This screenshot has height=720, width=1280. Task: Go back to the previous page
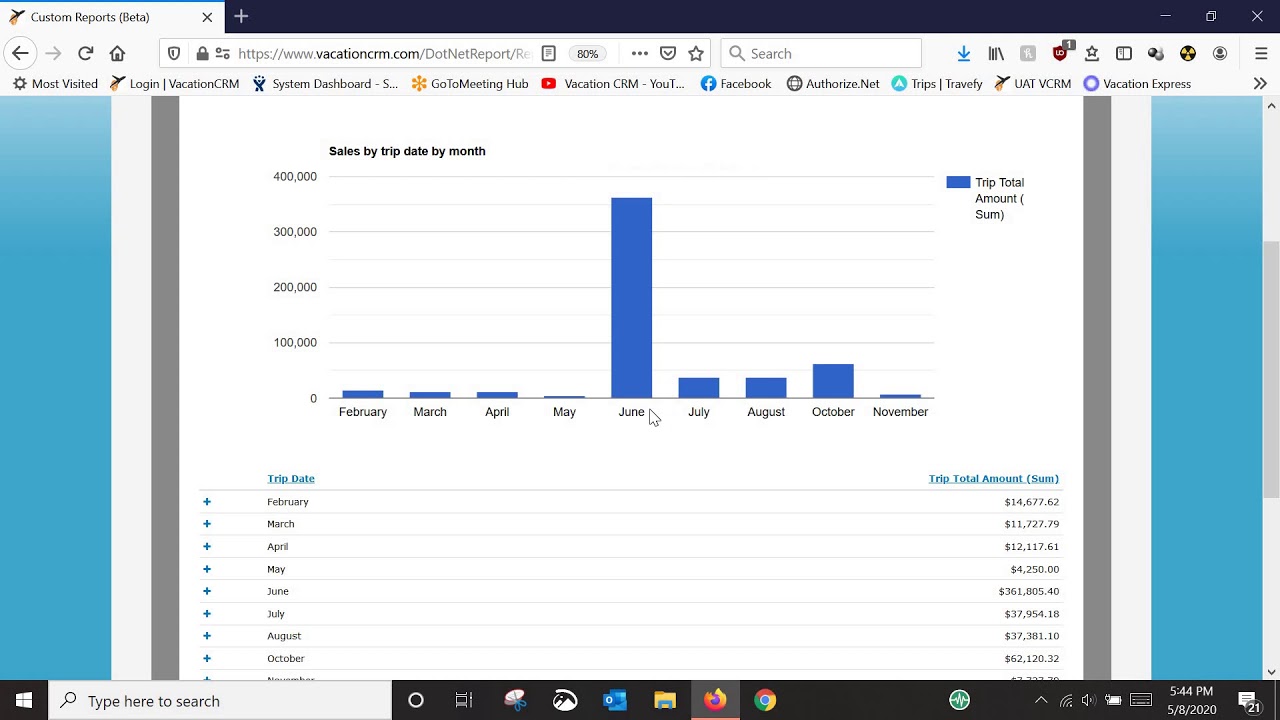coord(21,54)
